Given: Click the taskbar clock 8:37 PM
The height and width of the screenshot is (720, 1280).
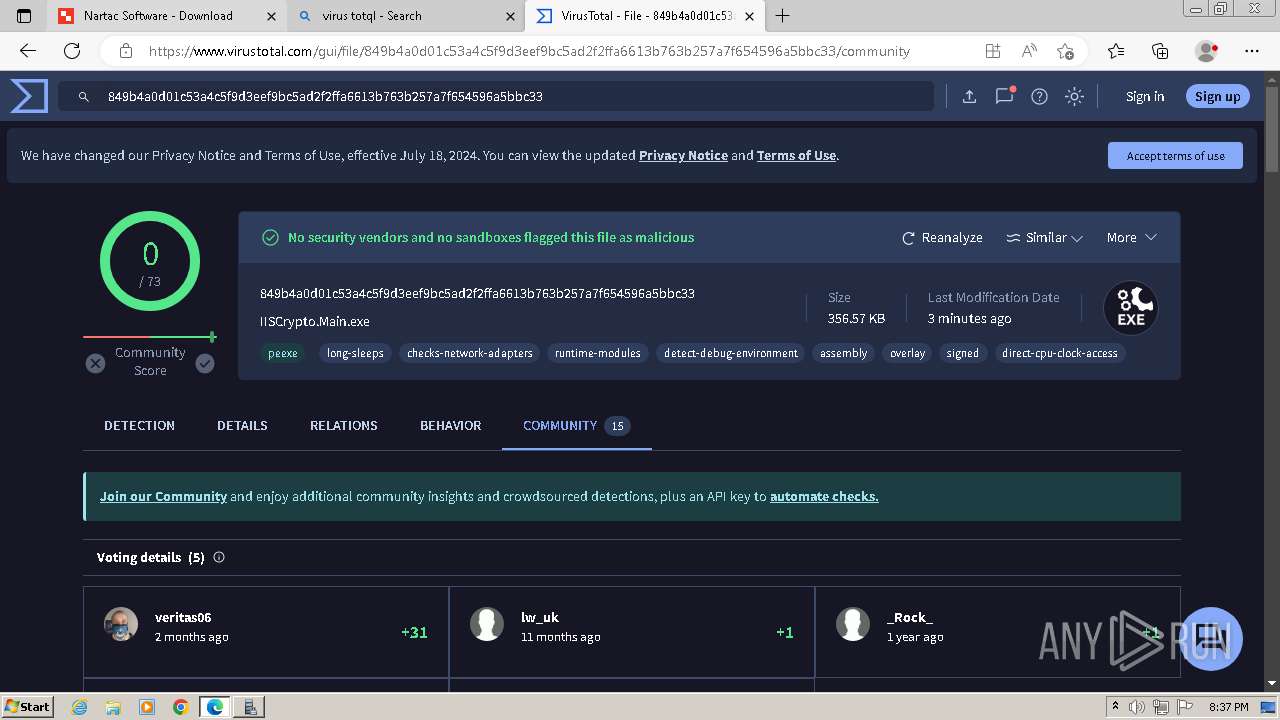Looking at the screenshot, I should [x=1228, y=707].
